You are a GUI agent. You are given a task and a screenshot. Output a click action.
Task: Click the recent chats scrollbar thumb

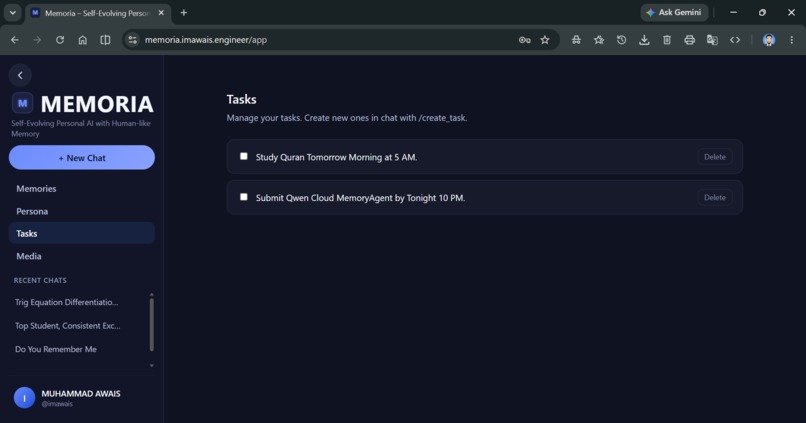152,325
